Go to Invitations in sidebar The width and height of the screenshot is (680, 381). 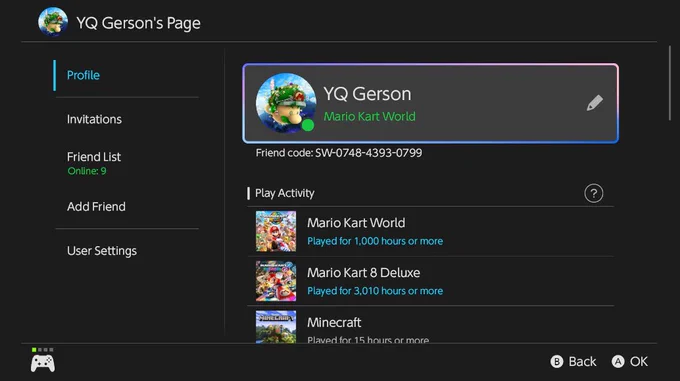point(94,119)
